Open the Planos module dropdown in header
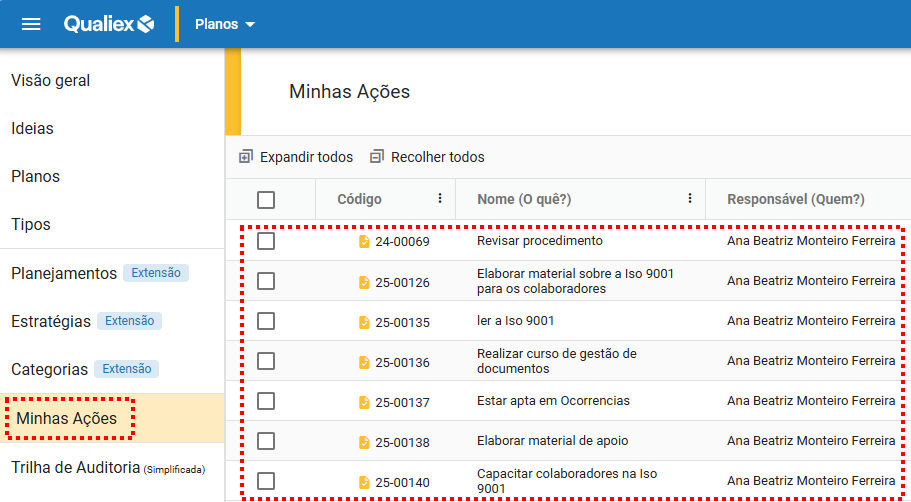 tap(225, 24)
